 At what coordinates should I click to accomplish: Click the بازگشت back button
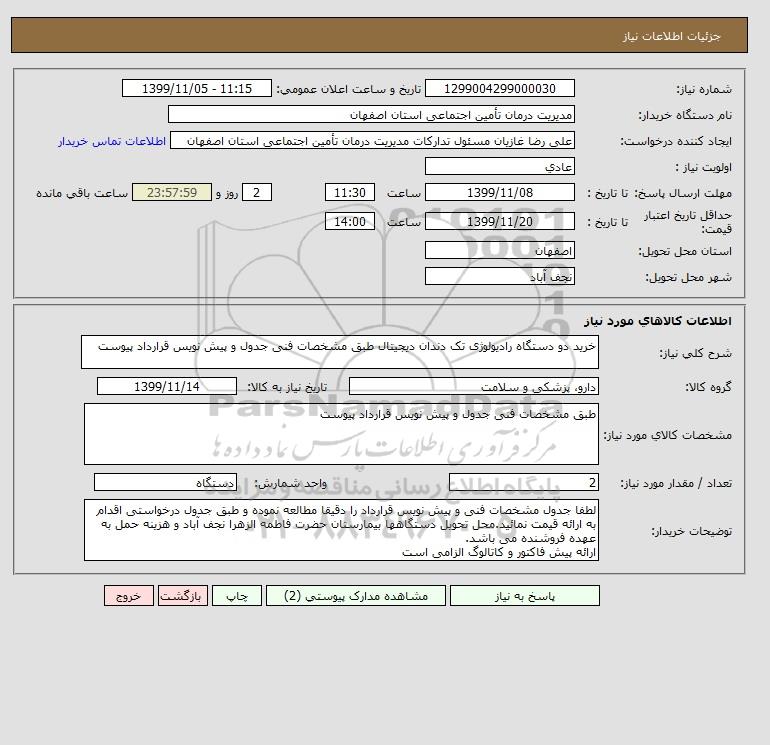(183, 596)
